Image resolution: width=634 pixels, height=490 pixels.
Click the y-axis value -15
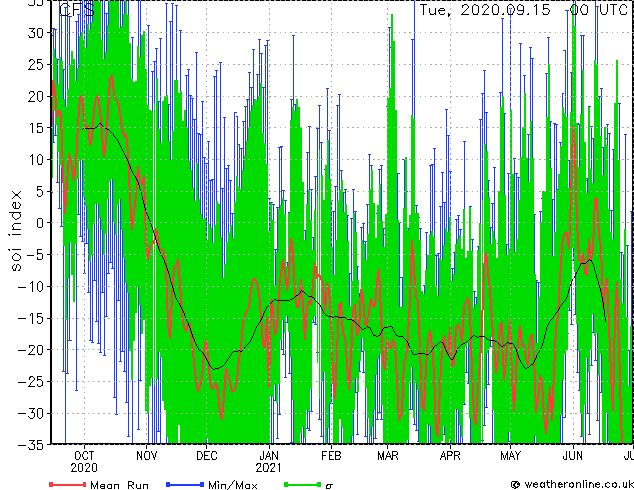coord(32,318)
